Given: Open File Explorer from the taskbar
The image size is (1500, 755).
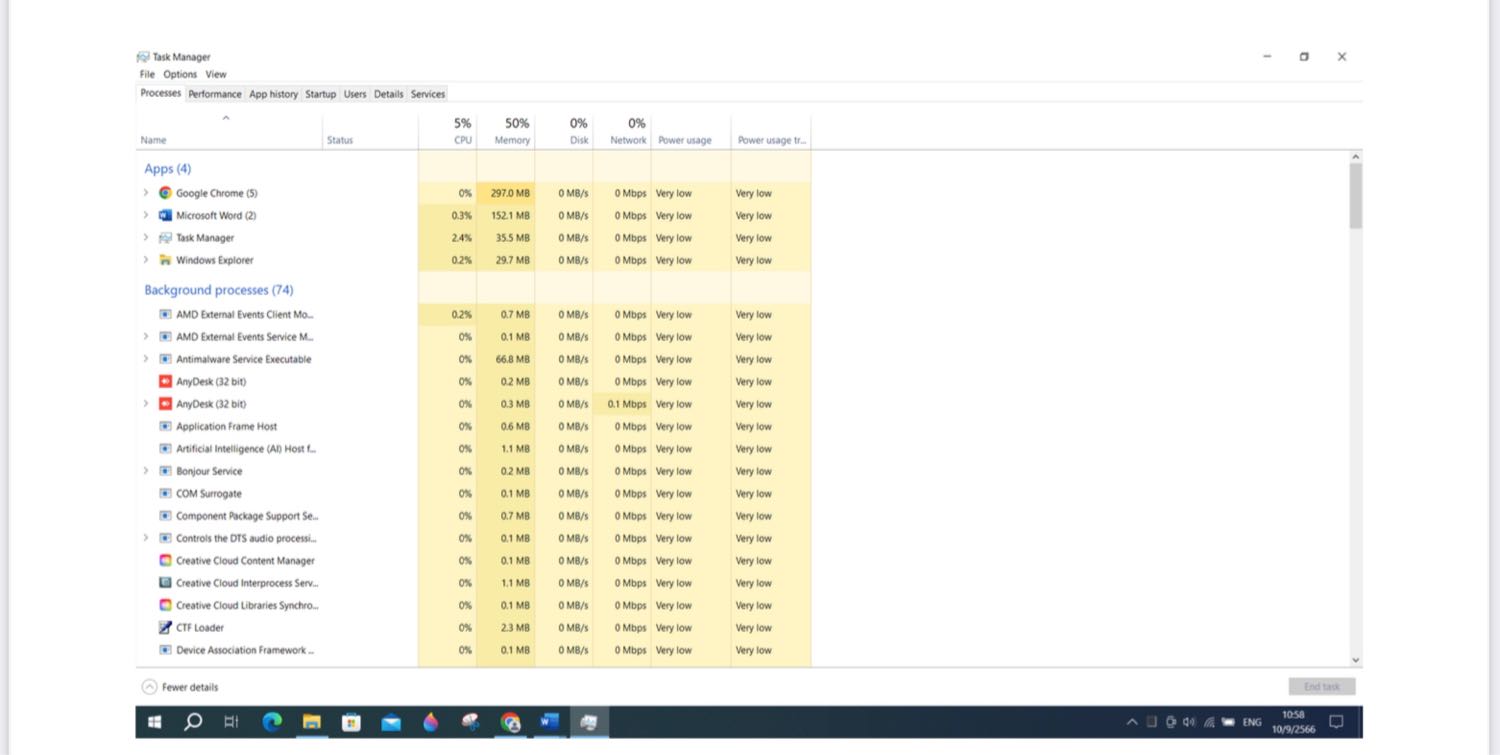Looking at the screenshot, I should (311, 722).
